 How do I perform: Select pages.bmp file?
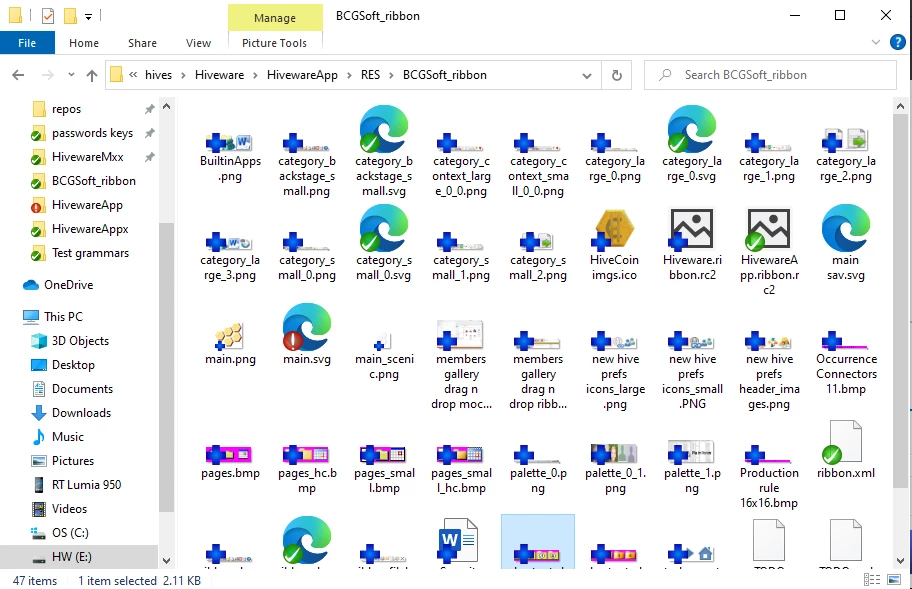pos(230,462)
